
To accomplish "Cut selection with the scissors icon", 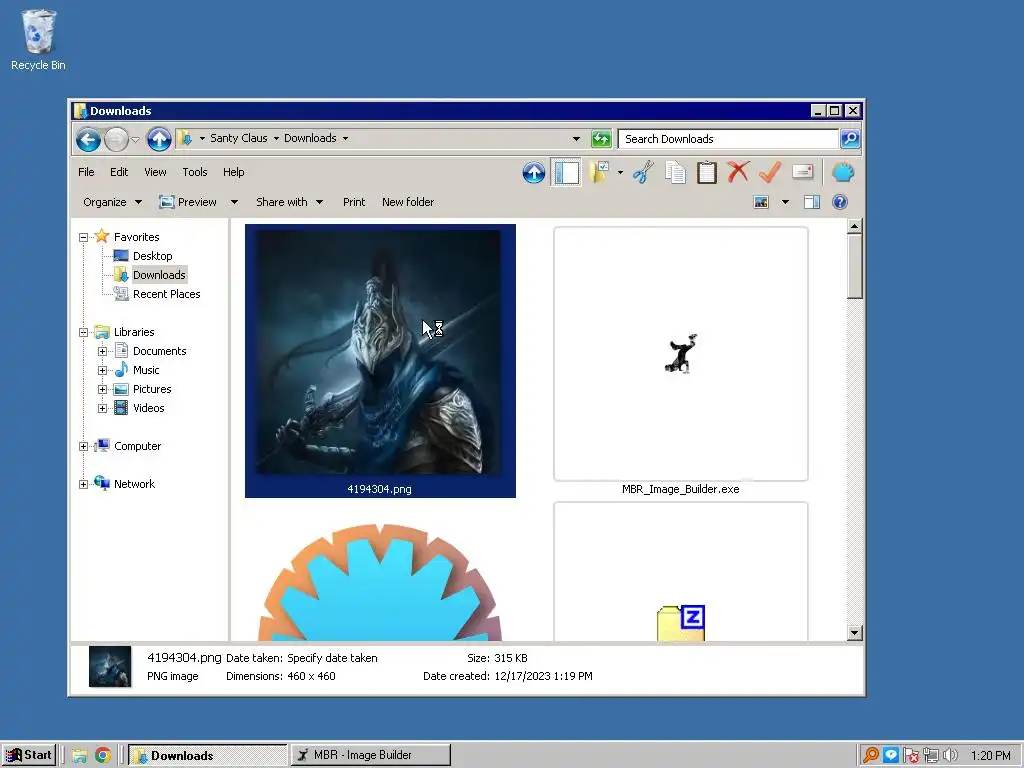I will tap(643, 172).
